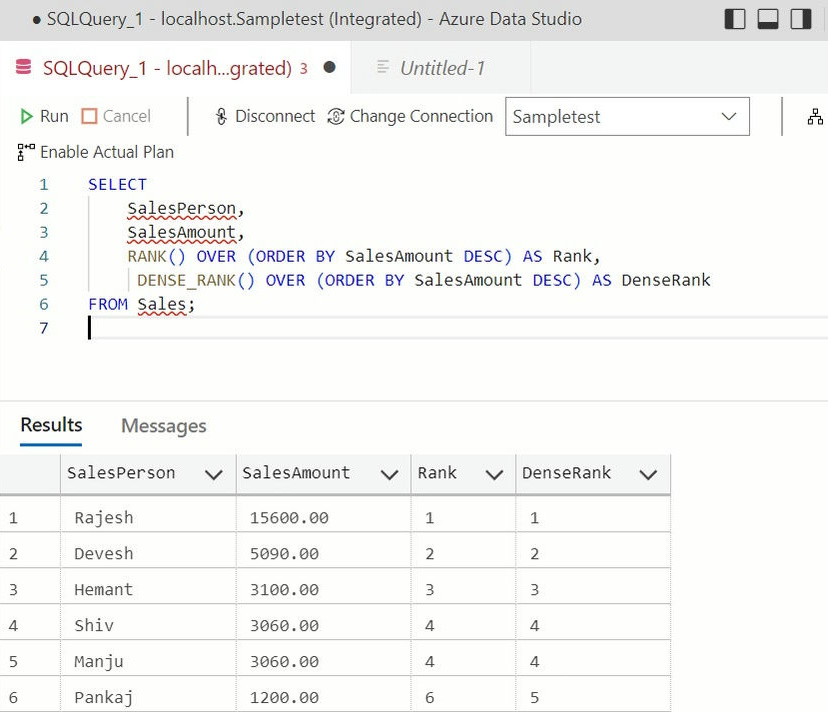This screenshot has height=712, width=828.
Task: Click the Enable Actual Plan diagram icon
Action: 26,152
